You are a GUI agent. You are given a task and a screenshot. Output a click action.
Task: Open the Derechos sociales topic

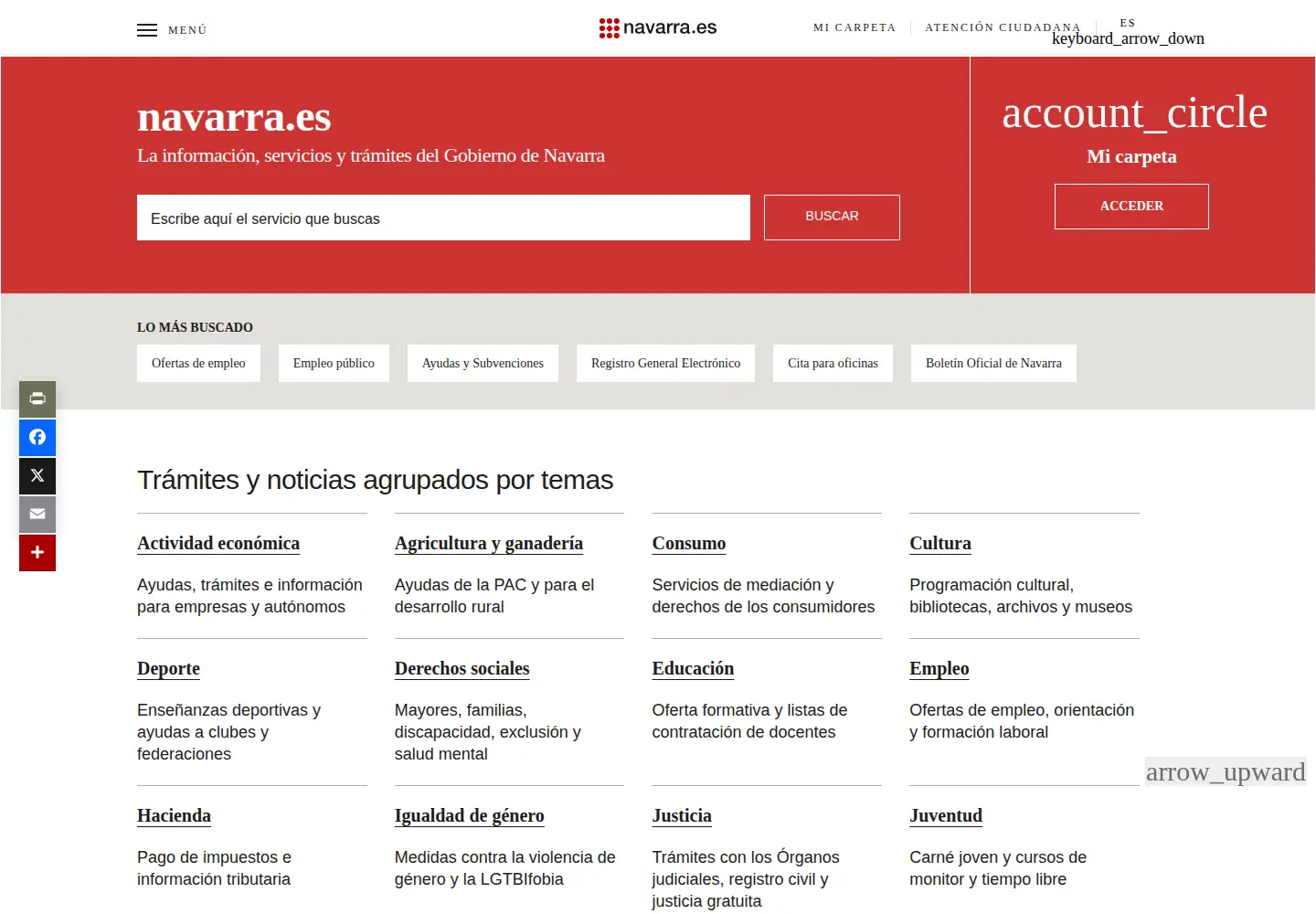462,668
